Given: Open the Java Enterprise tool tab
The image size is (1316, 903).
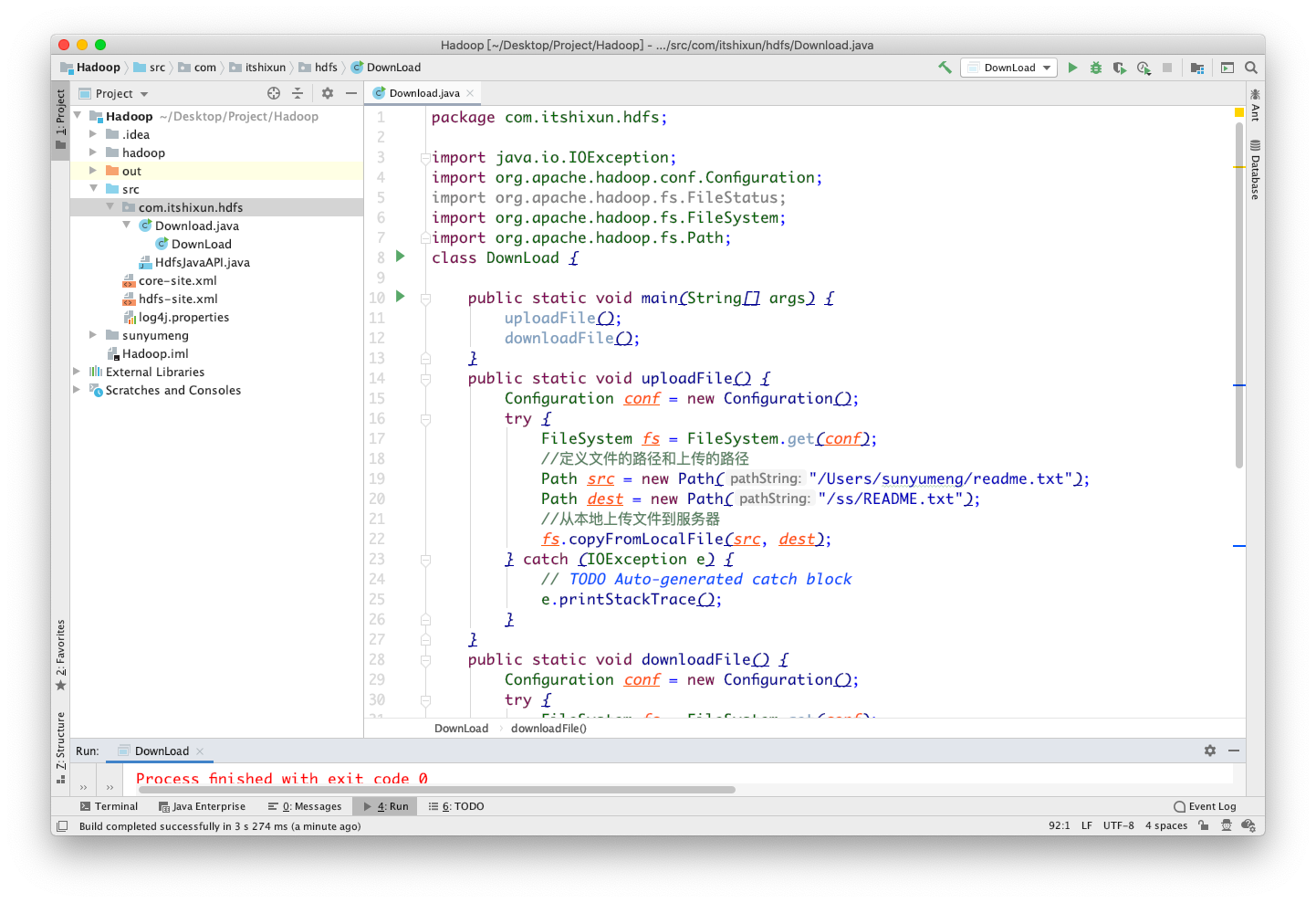Looking at the screenshot, I should click(202, 806).
